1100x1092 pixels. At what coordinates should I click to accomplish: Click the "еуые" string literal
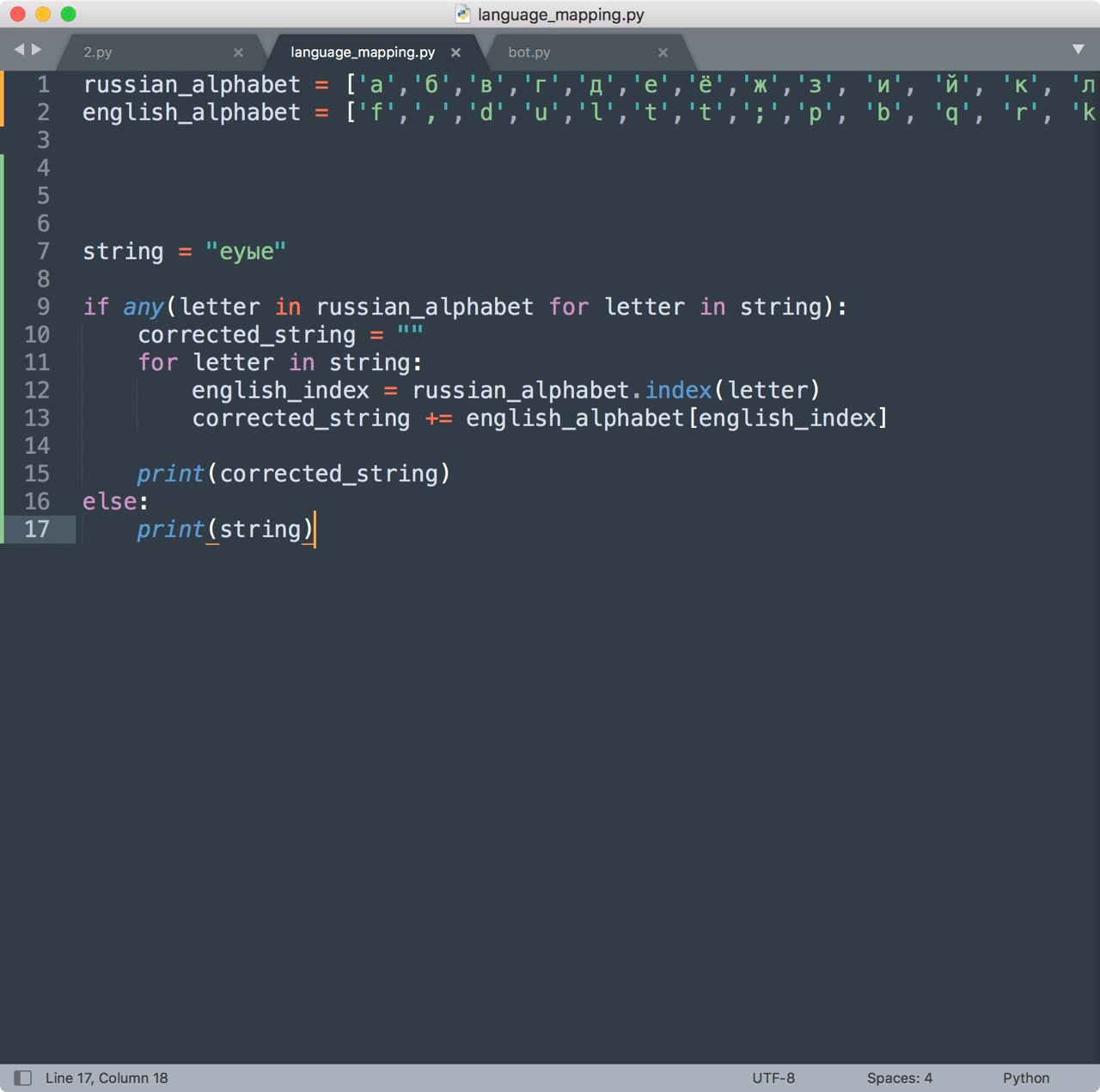pyautogui.click(x=246, y=251)
